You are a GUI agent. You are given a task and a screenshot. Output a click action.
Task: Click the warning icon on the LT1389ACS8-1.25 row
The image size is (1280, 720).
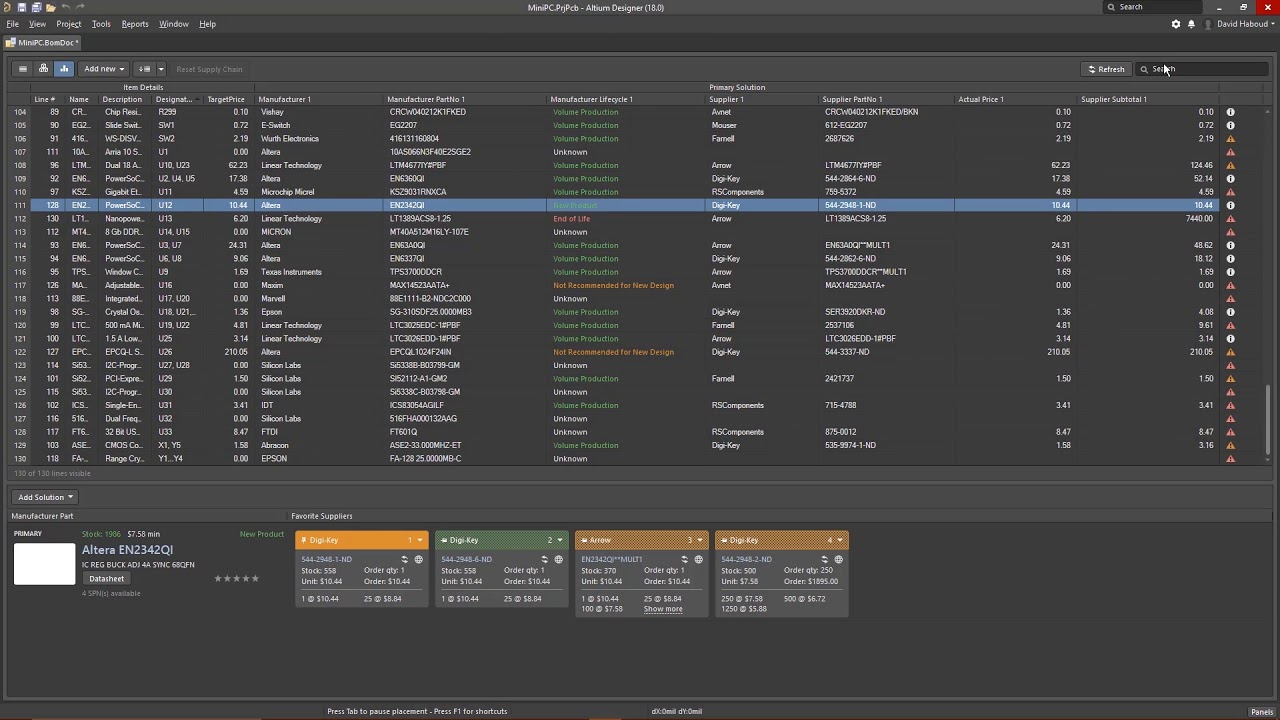[1230, 219]
